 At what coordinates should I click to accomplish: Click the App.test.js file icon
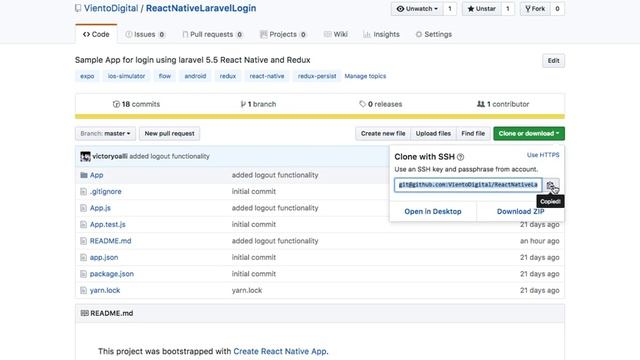tap(84, 224)
